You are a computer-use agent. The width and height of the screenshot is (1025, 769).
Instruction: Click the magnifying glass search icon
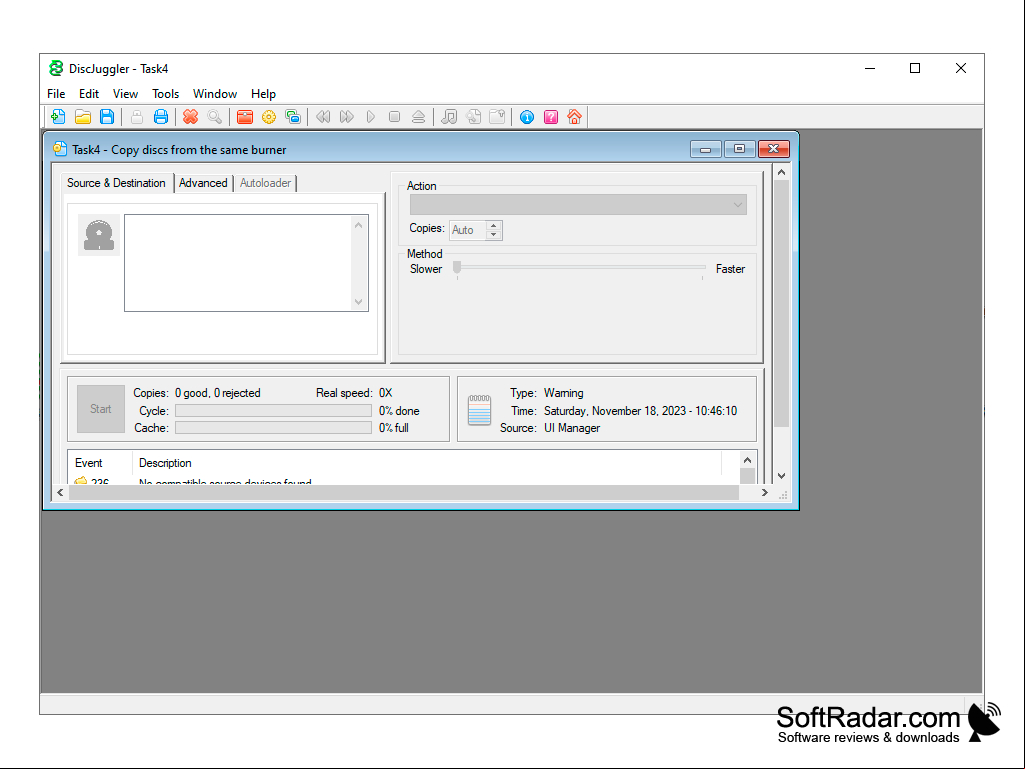click(214, 117)
